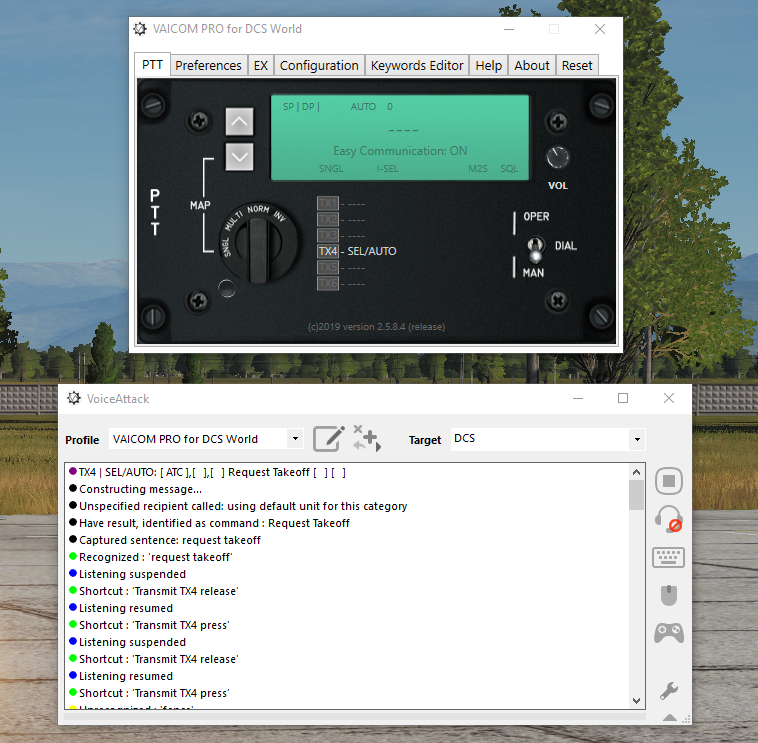Open VoiceAttack options wrench icon
Screen dimensions: 758x743
(669, 691)
